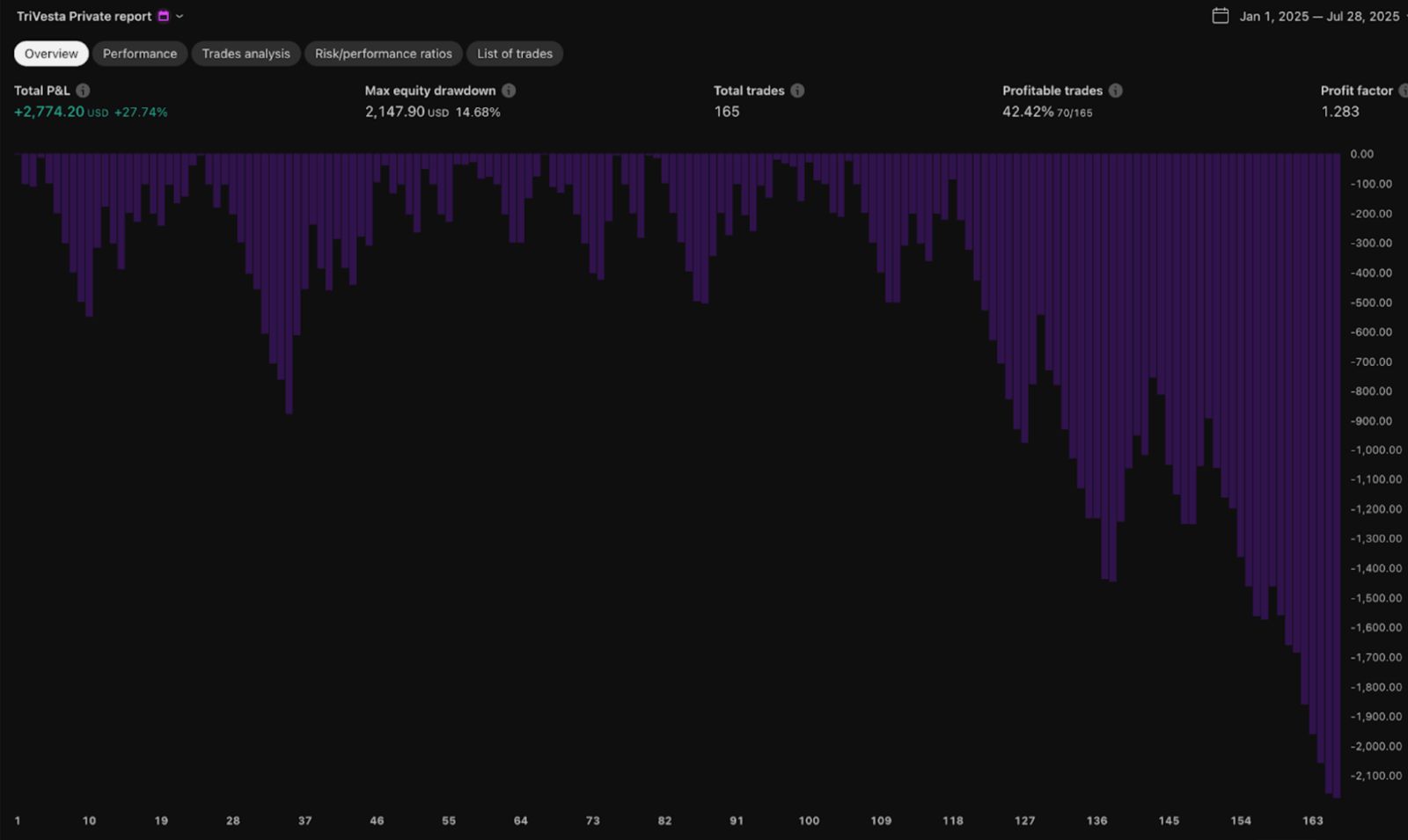Viewport: 1408px width, 840px height.
Task: Click the +27.74% P&L percentage
Action: (141, 113)
